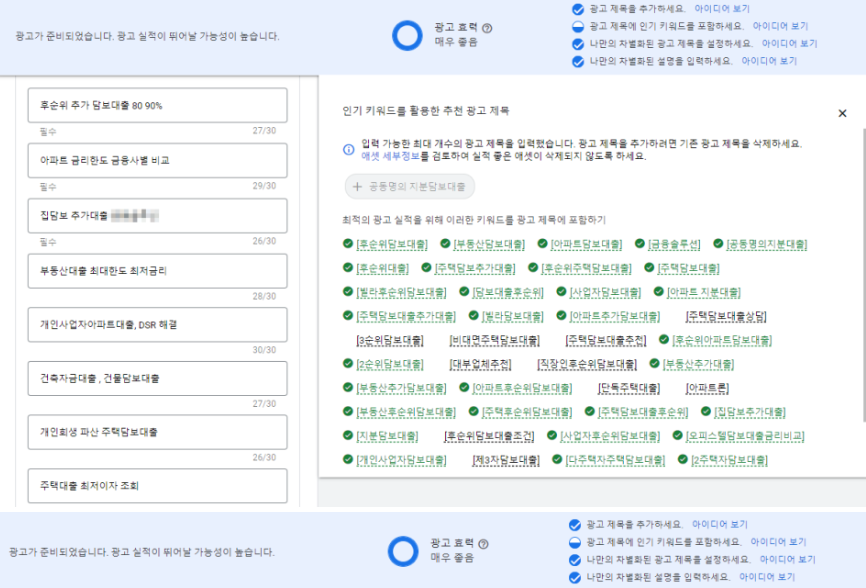Click the help icon beside top 광고 효력
Viewport: 866px width, 588px height.
[487, 28]
